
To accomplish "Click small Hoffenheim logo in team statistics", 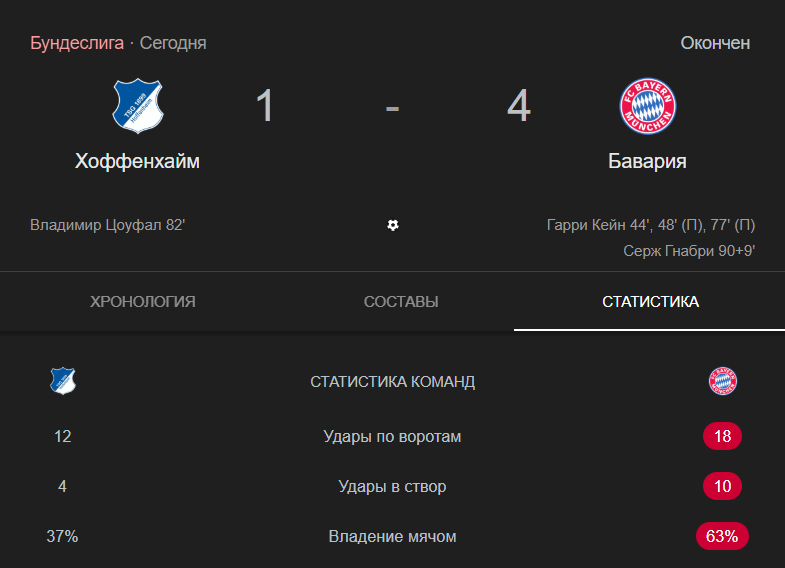I will [x=63, y=381].
